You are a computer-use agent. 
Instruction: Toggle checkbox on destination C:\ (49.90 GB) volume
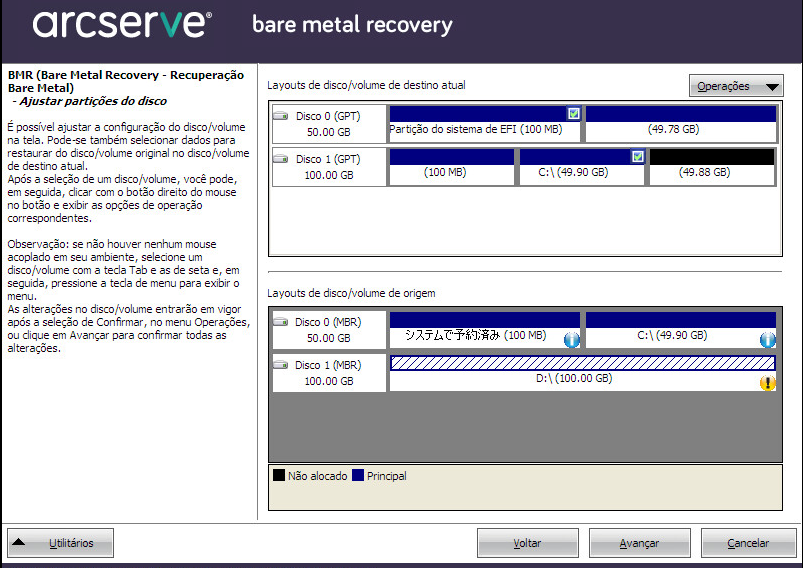(x=637, y=156)
